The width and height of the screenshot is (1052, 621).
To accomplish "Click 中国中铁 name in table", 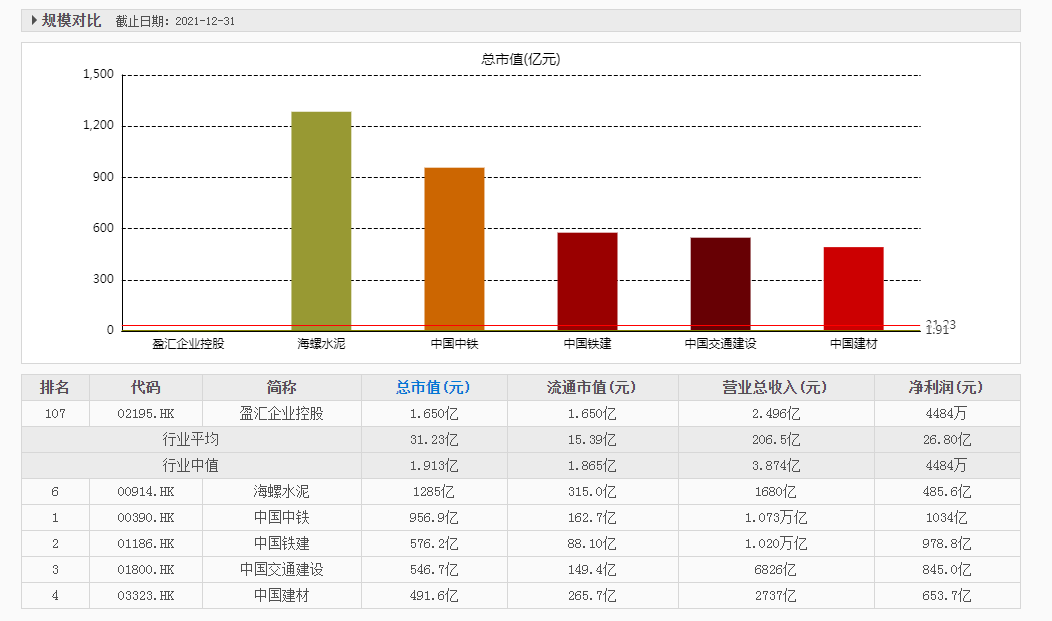I will pos(281,518).
